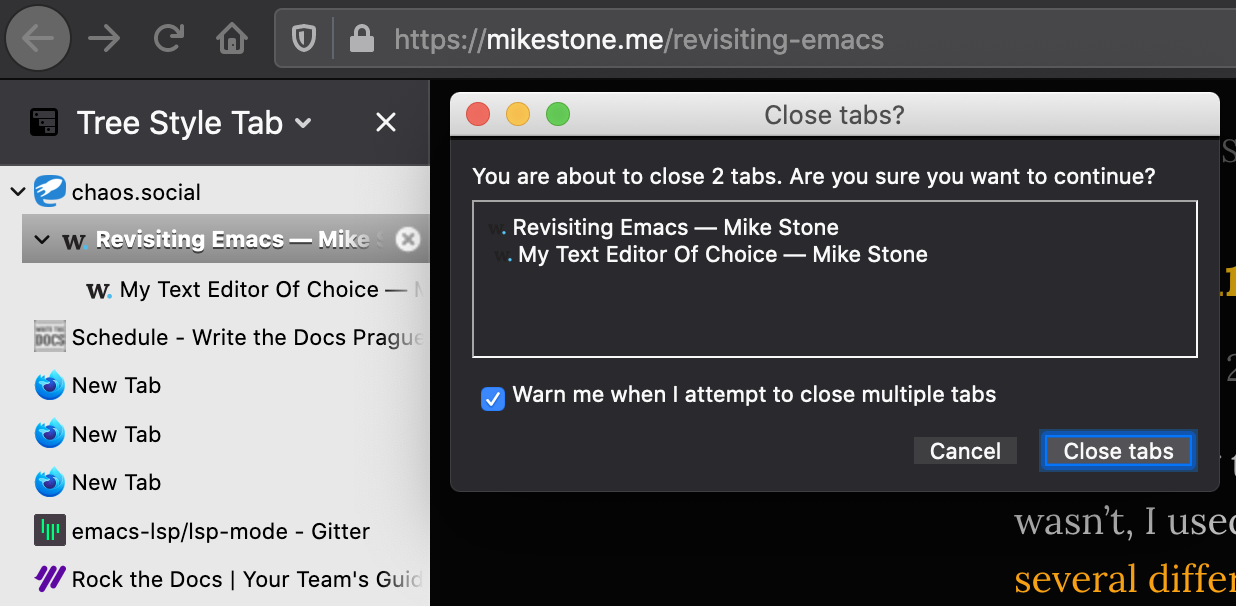Open the tracking protection shield icon
The image size is (1236, 606).
tap(303, 39)
